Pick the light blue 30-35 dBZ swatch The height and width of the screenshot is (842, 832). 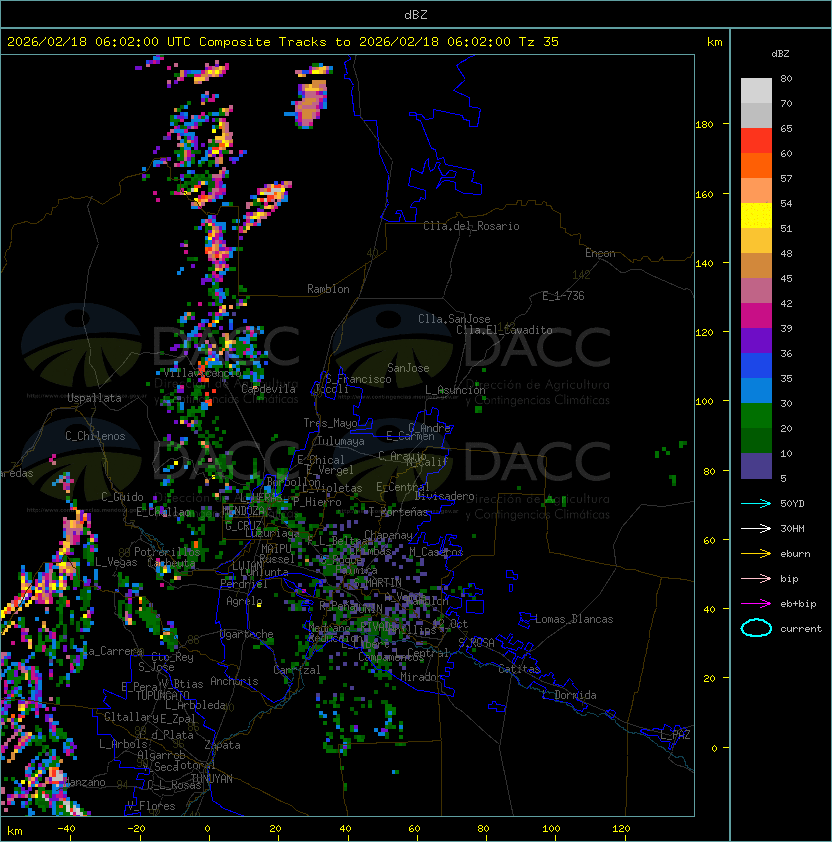tap(756, 390)
